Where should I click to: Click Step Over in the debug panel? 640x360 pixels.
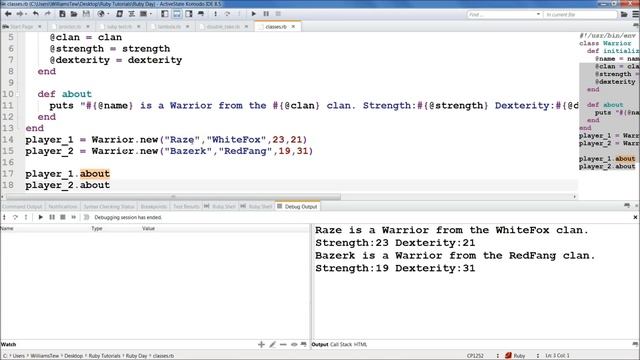point(15,218)
